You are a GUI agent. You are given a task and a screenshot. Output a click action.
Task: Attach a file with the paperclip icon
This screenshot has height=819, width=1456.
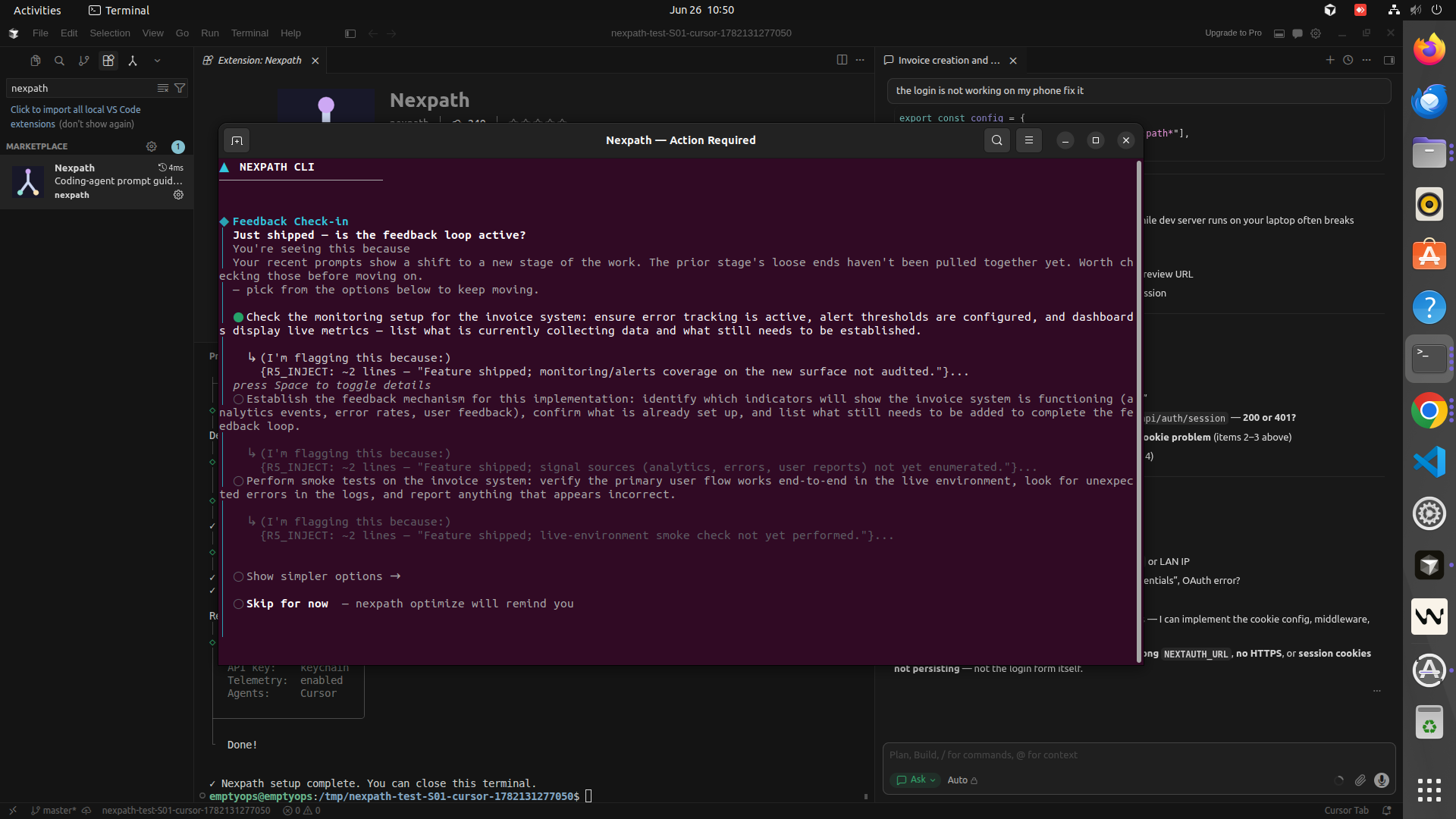(1360, 780)
